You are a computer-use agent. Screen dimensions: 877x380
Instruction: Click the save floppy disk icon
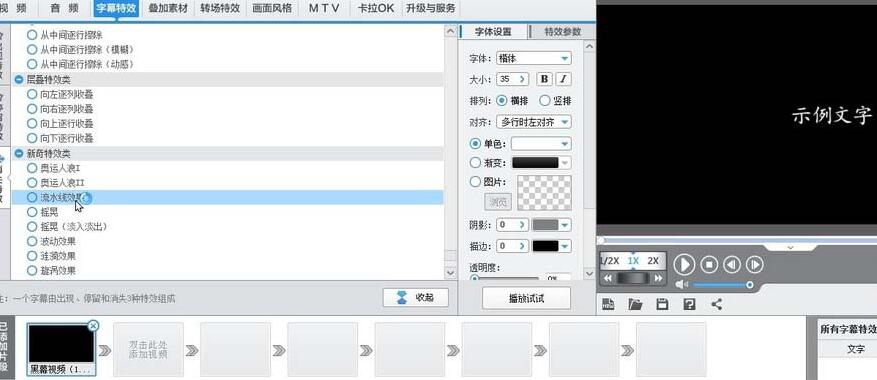[x=662, y=304]
